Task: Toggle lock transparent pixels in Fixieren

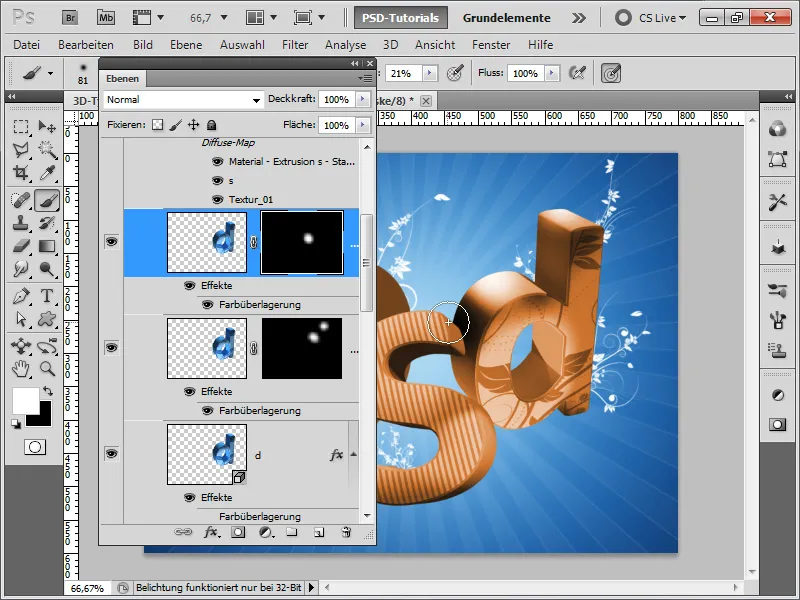Action: coord(158,125)
